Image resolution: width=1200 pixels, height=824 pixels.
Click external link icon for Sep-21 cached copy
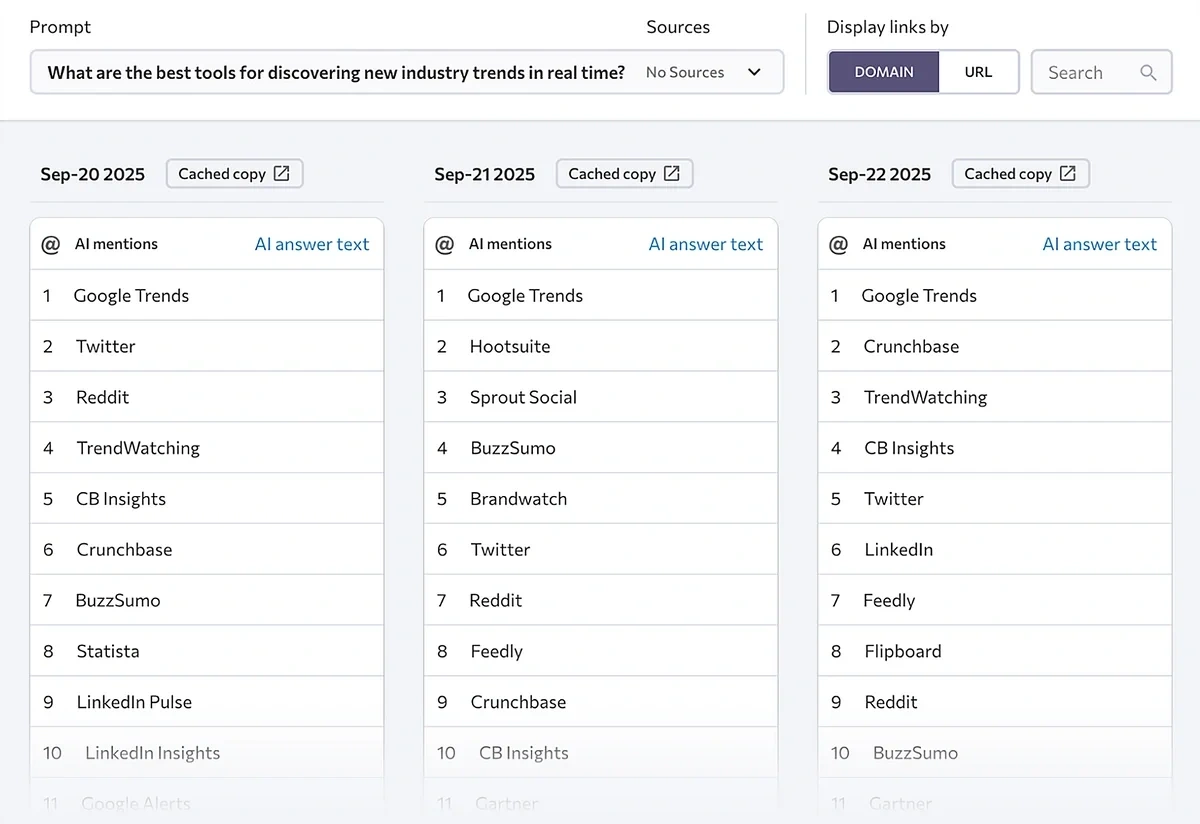(672, 174)
